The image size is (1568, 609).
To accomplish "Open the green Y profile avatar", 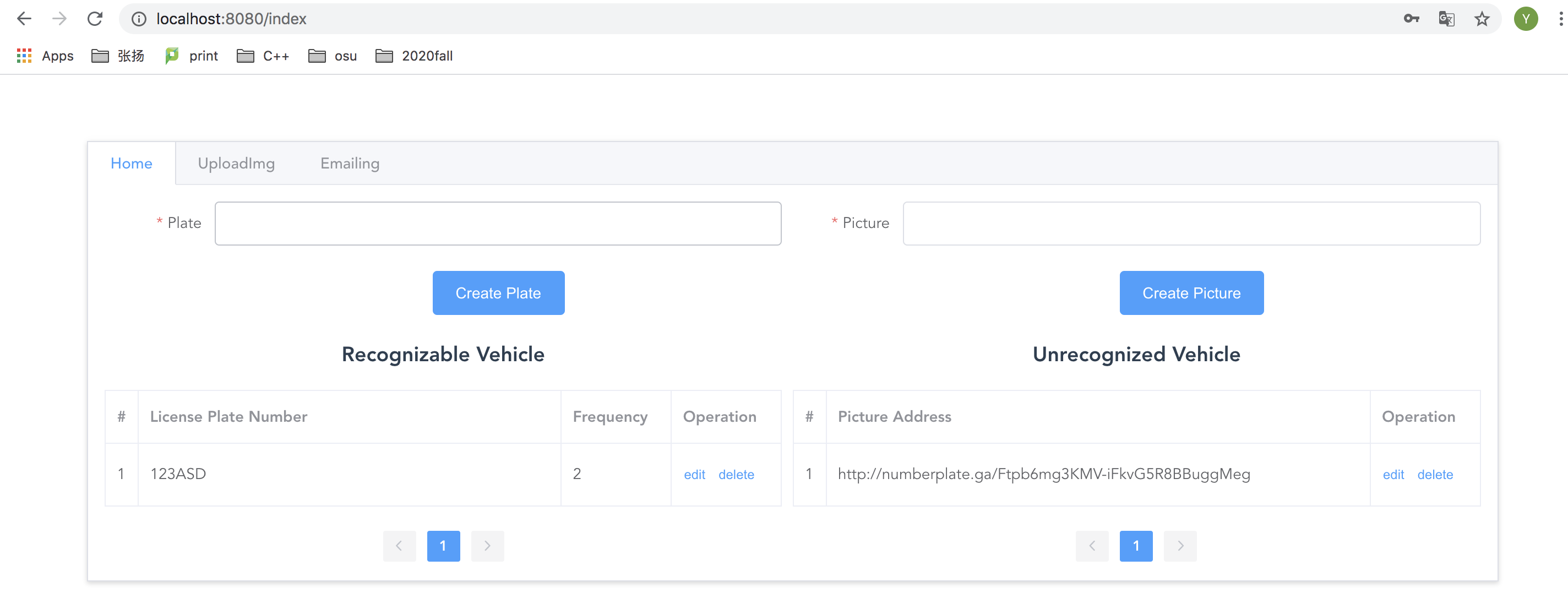I will (x=1526, y=19).
